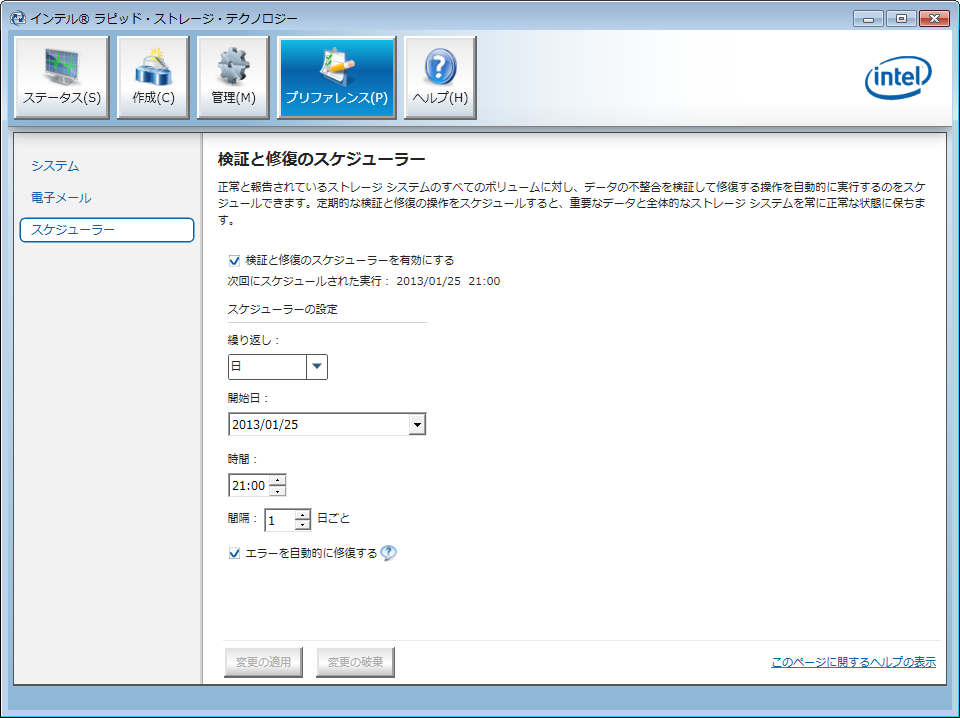
Task: Click the 変更の適用 button
Action: [x=263, y=662]
